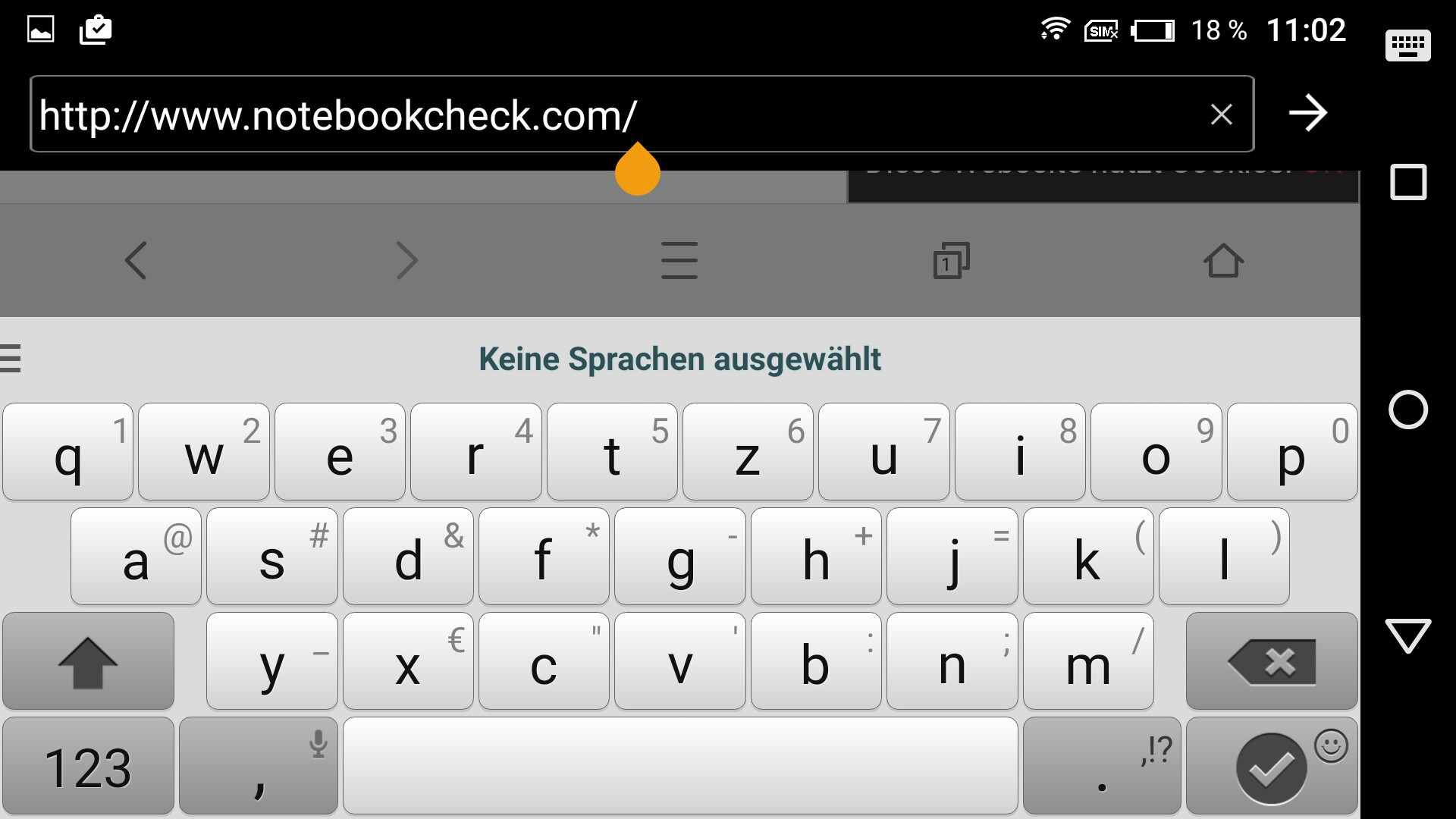The width and height of the screenshot is (1456, 819).
Task: Tap the orange text cursor handle
Action: click(x=638, y=170)
